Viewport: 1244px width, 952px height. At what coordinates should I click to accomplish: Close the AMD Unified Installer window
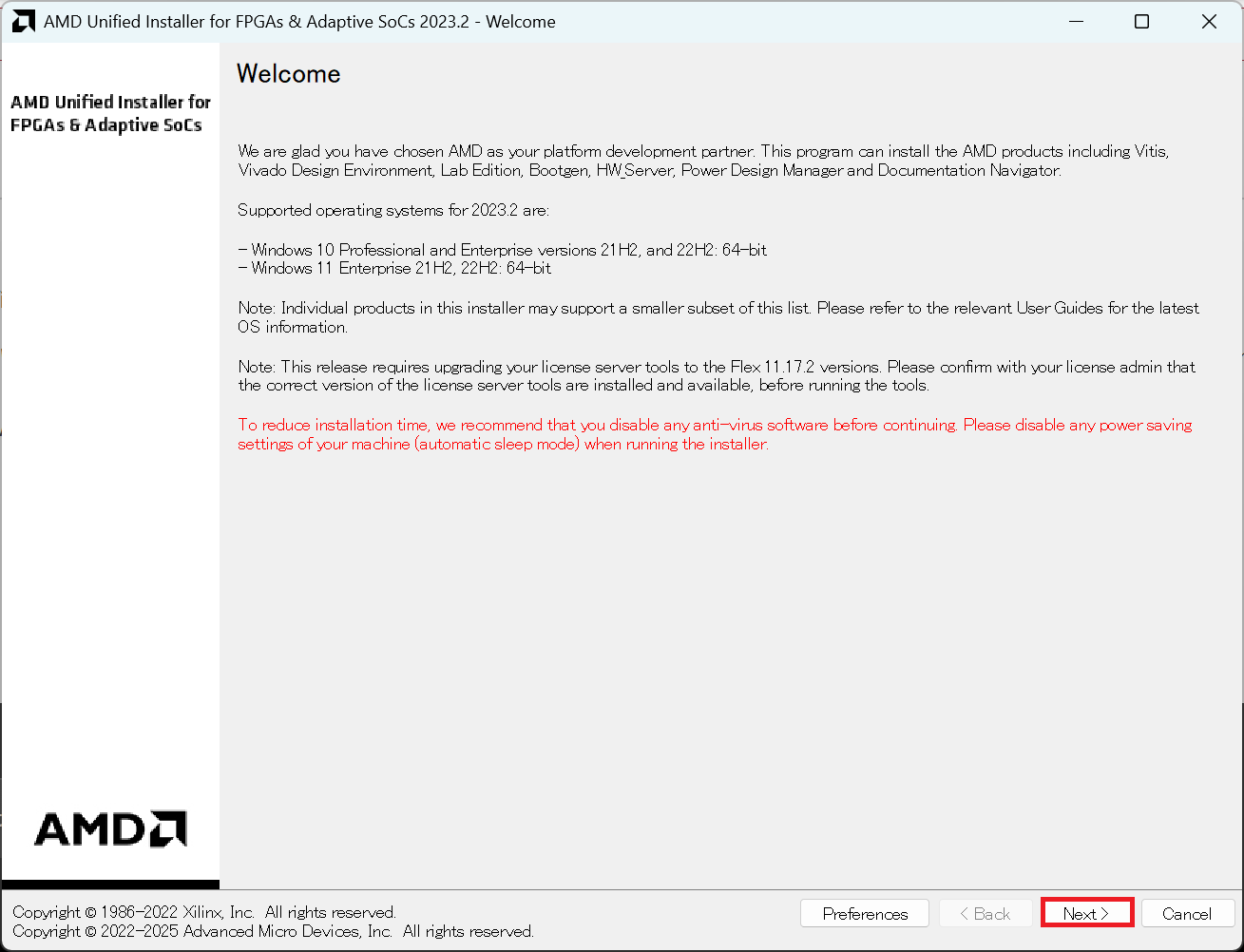[x=1209, y=21]
